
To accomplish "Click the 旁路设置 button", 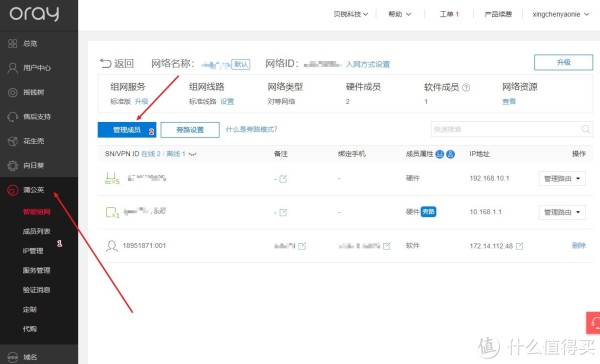I will coord(190,130).
